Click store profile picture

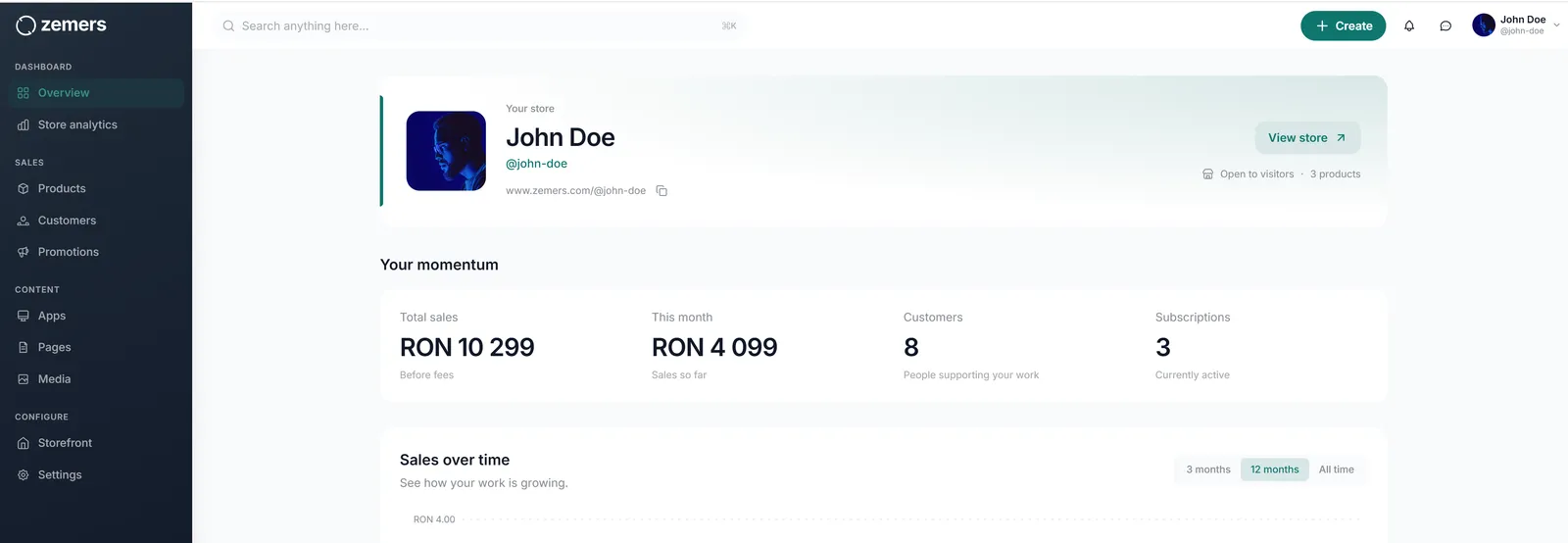click(x=446, y=151)
